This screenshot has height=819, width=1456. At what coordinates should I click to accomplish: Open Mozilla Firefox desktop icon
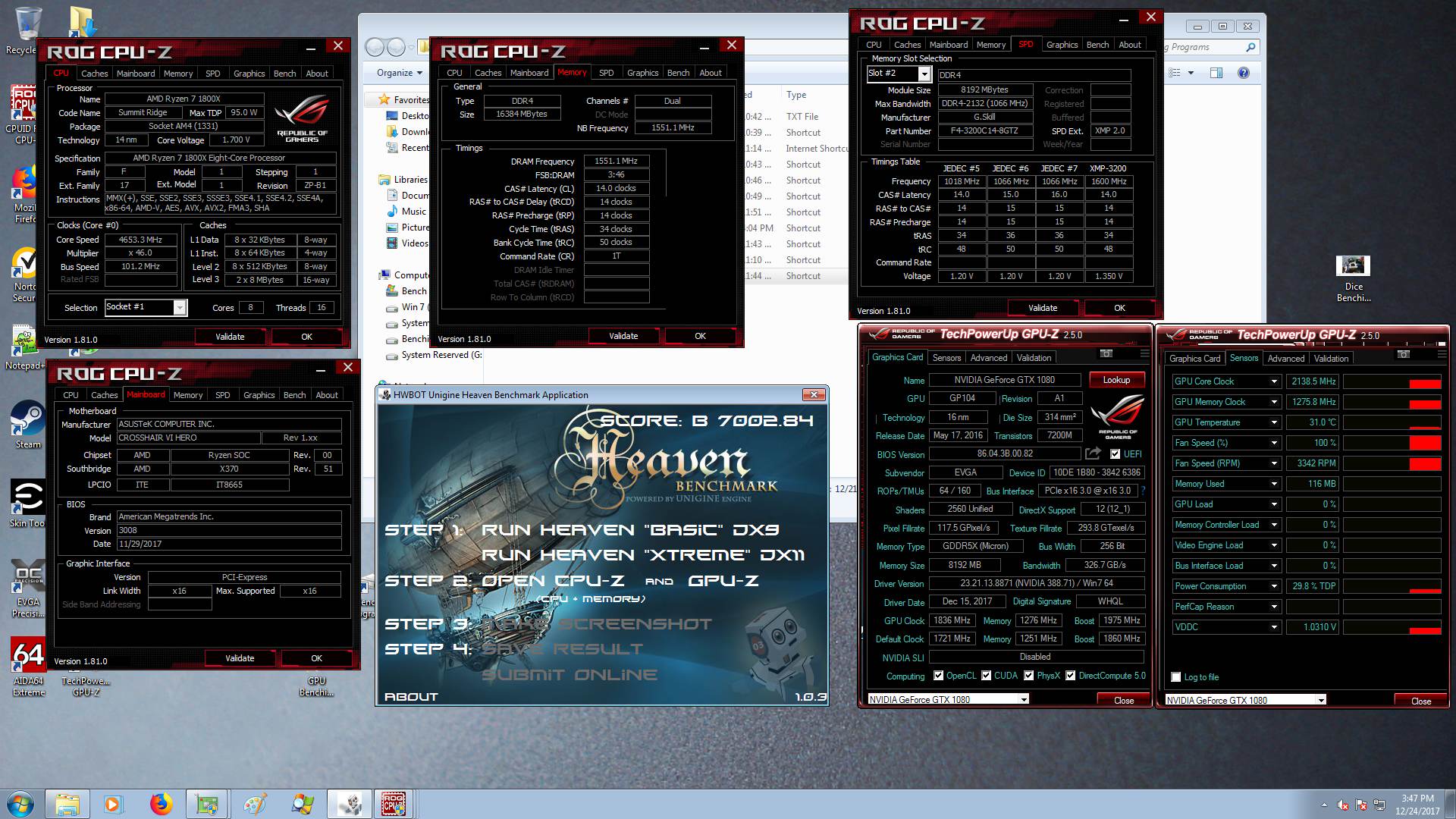point(25,193)
